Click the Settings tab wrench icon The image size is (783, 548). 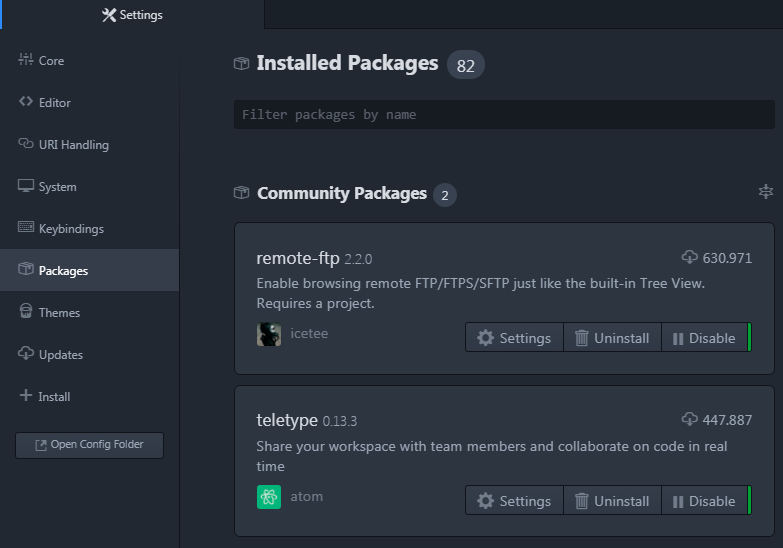pos(109,15)
